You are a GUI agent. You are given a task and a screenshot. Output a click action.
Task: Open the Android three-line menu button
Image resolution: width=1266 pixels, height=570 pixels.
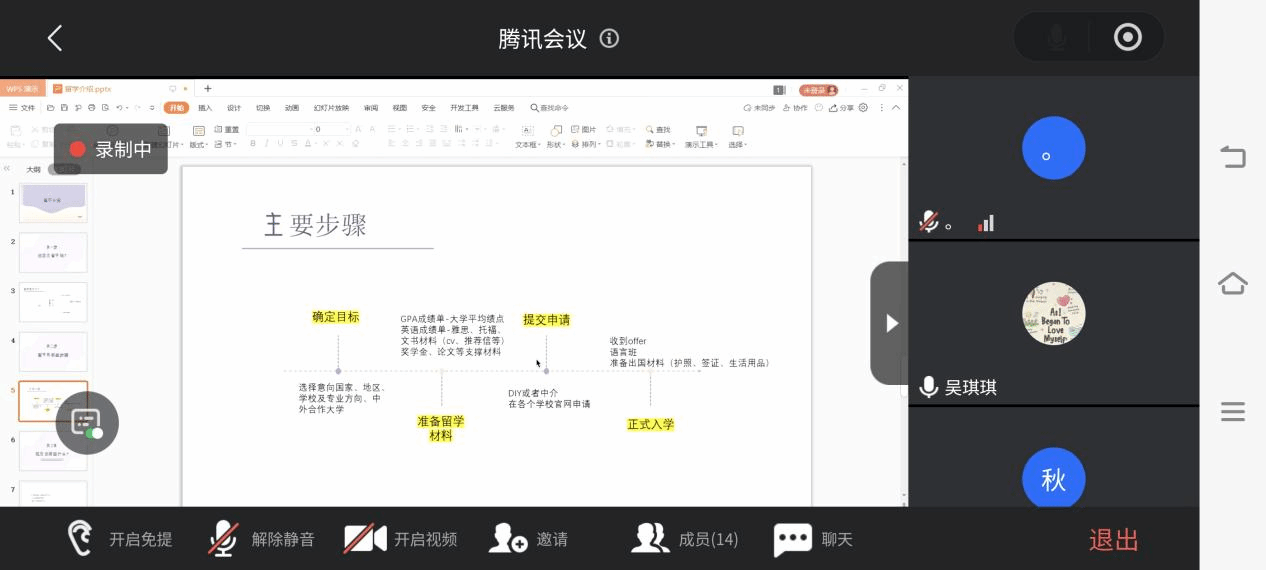click(1232, 412)
